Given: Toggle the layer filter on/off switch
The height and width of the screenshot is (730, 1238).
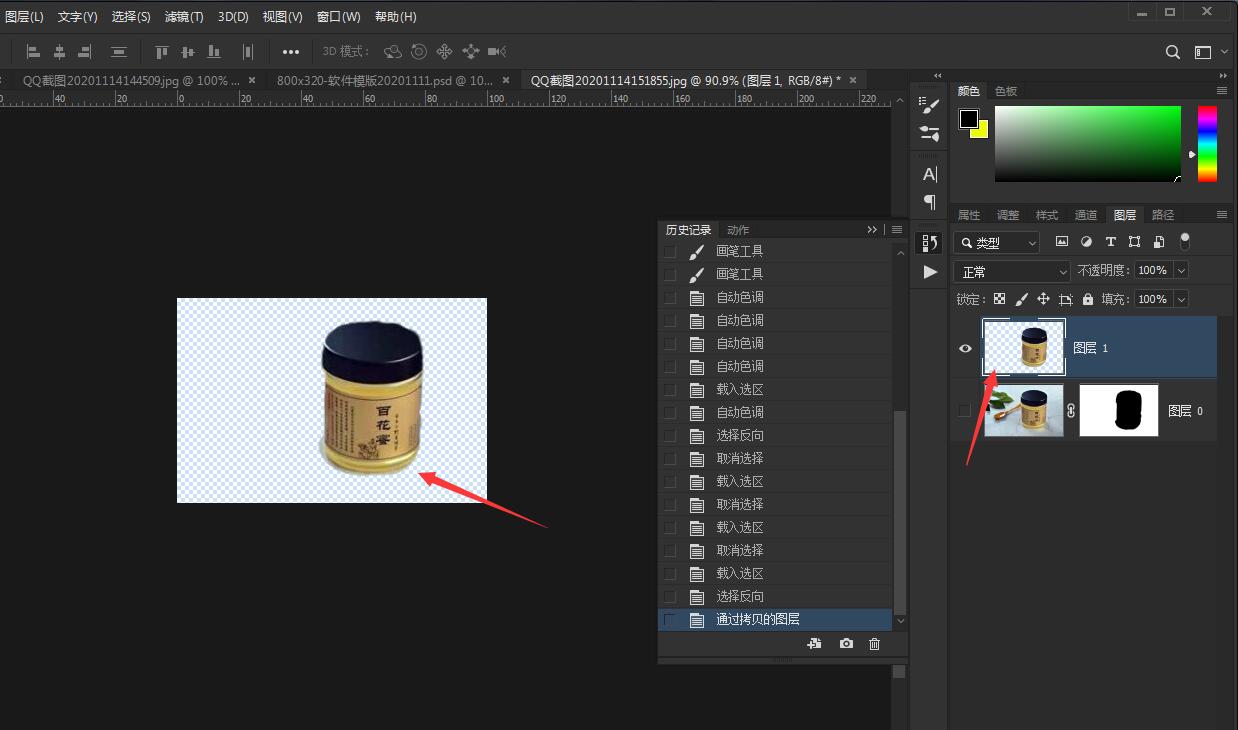Looking at the screenshot, I should click(1185, 241).
